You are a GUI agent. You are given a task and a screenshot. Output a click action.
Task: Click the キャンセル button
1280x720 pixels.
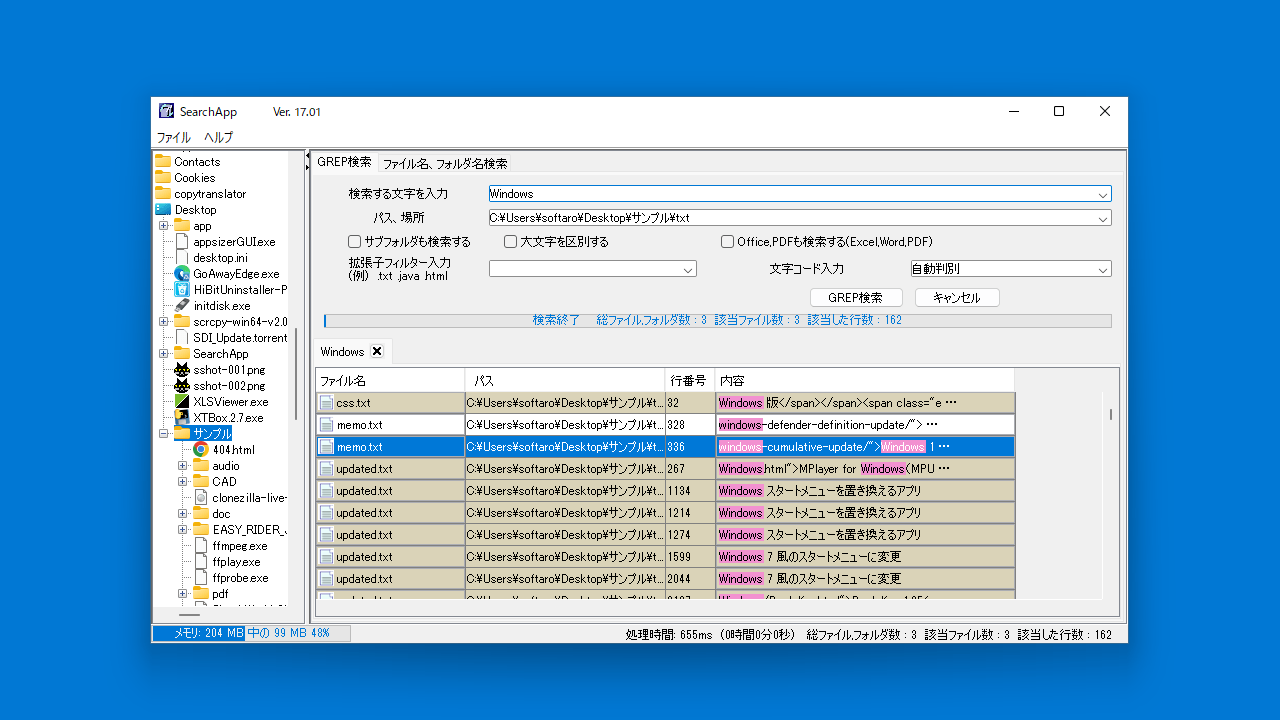(957, 297)
